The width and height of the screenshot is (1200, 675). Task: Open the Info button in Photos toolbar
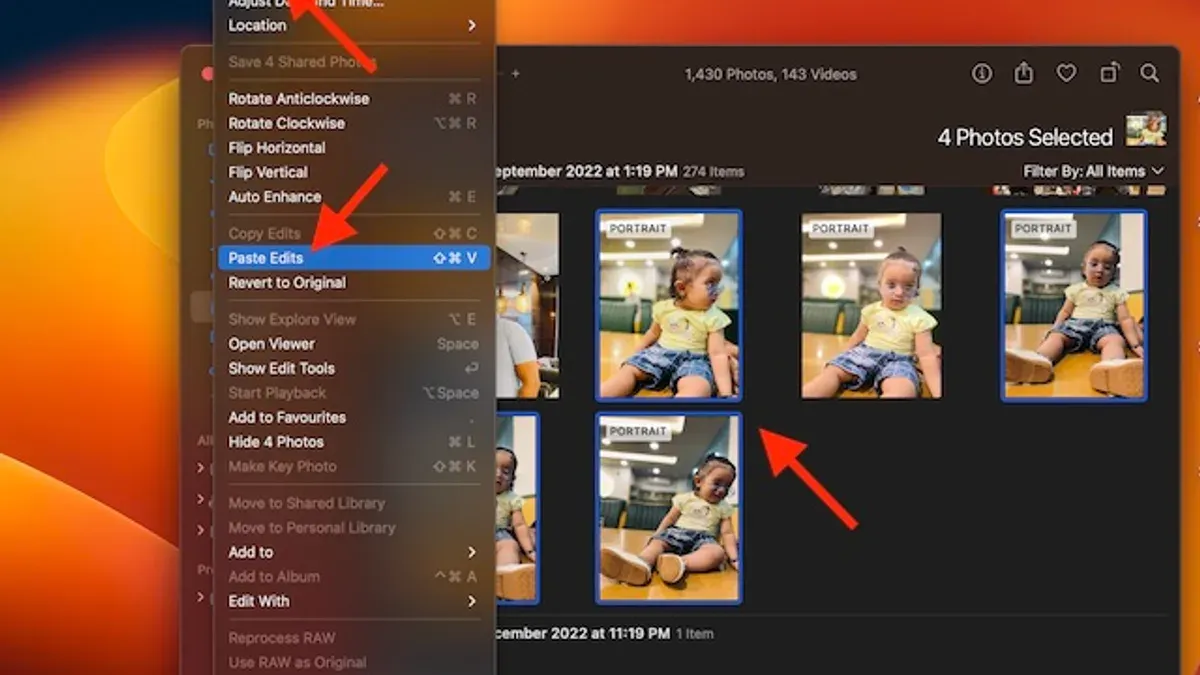click(982, 73)
